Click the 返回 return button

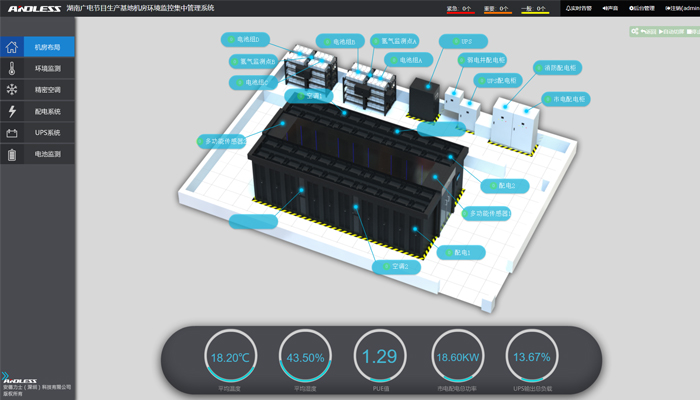(x=649, y=32)
